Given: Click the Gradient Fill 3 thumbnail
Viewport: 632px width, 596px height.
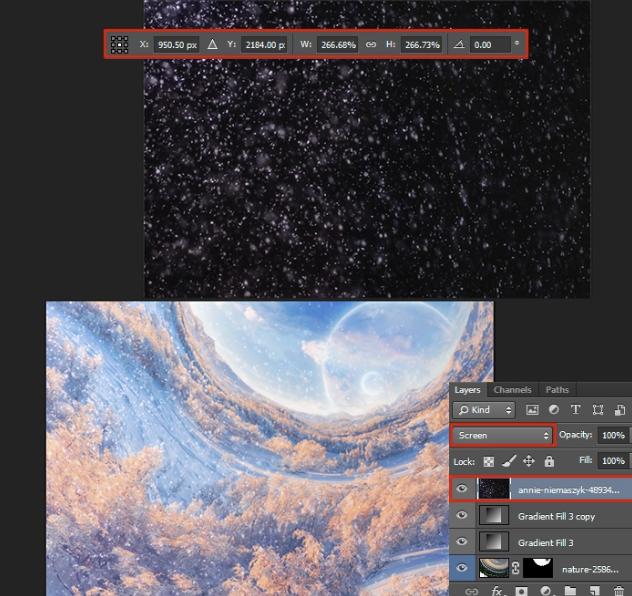Looking at the screenshot, I should 494,542.
